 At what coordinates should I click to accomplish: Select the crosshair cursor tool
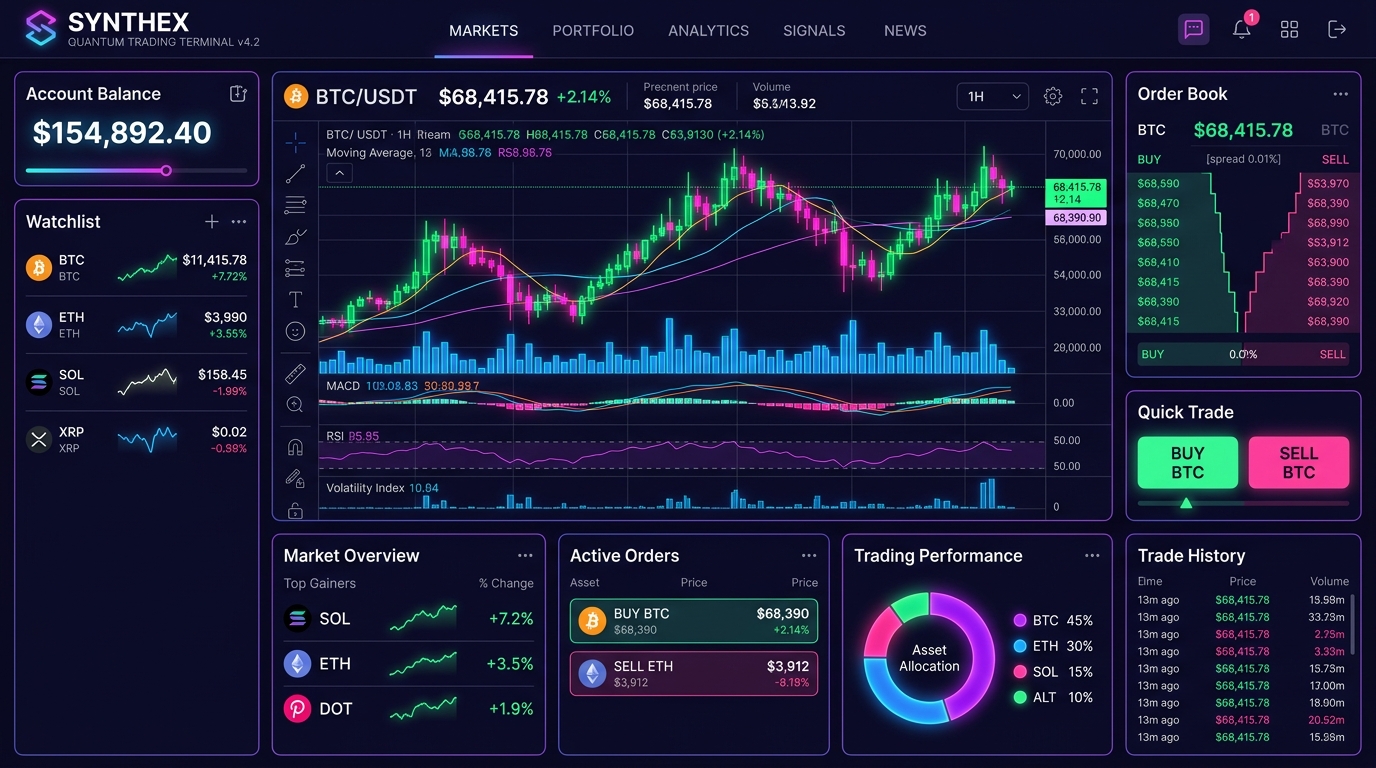(x=296, y=143)
